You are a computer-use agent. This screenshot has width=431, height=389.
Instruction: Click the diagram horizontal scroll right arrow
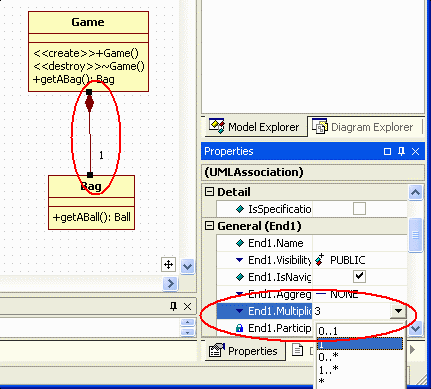pyautogui.click(x=171, y=284)
